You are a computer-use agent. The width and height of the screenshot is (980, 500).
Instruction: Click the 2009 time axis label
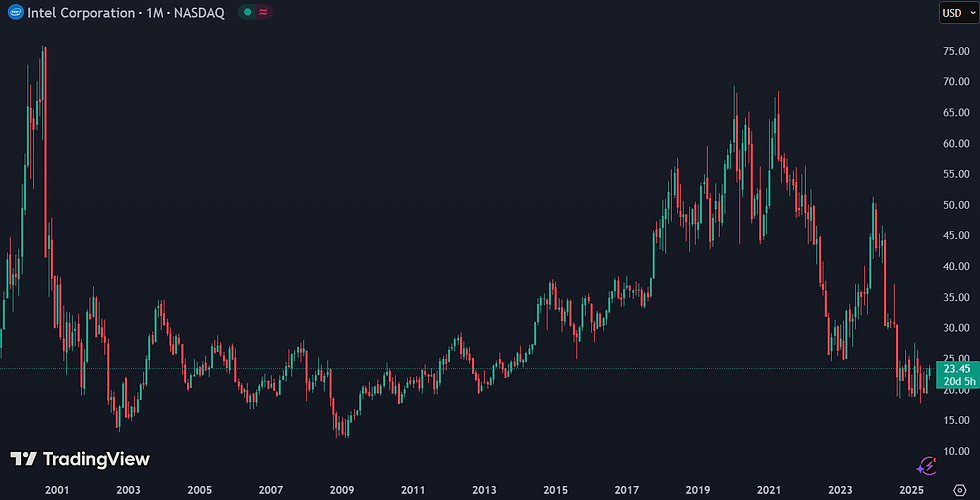[342, 489]
